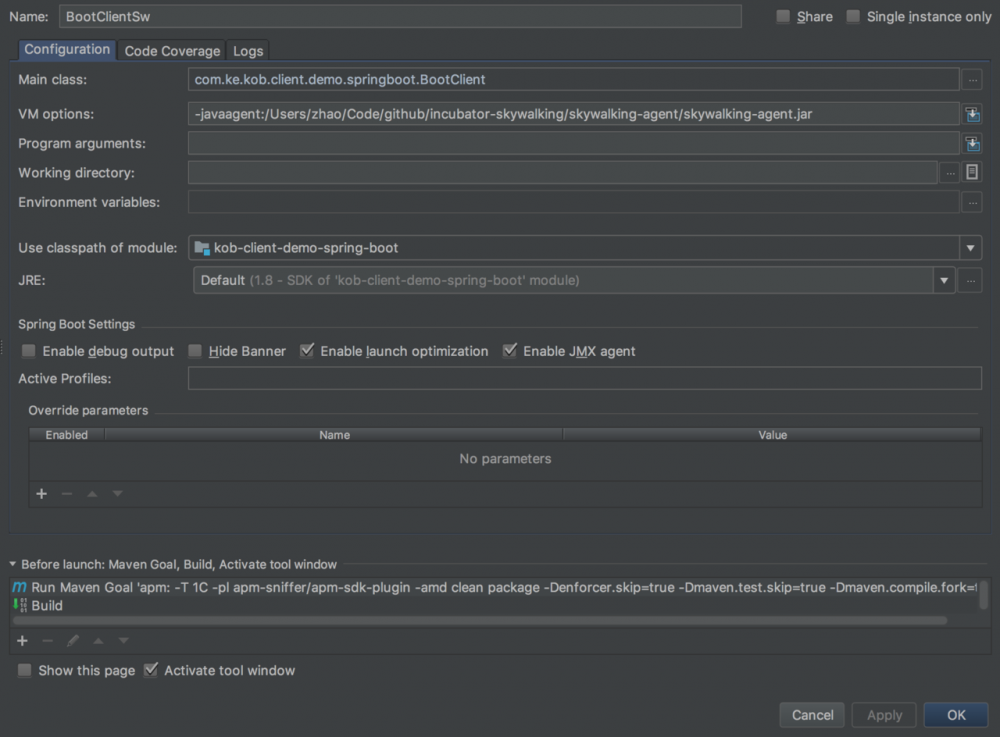Open Environment variables editor dialog
Screen dimensions: 1000x737
point(972,202)
